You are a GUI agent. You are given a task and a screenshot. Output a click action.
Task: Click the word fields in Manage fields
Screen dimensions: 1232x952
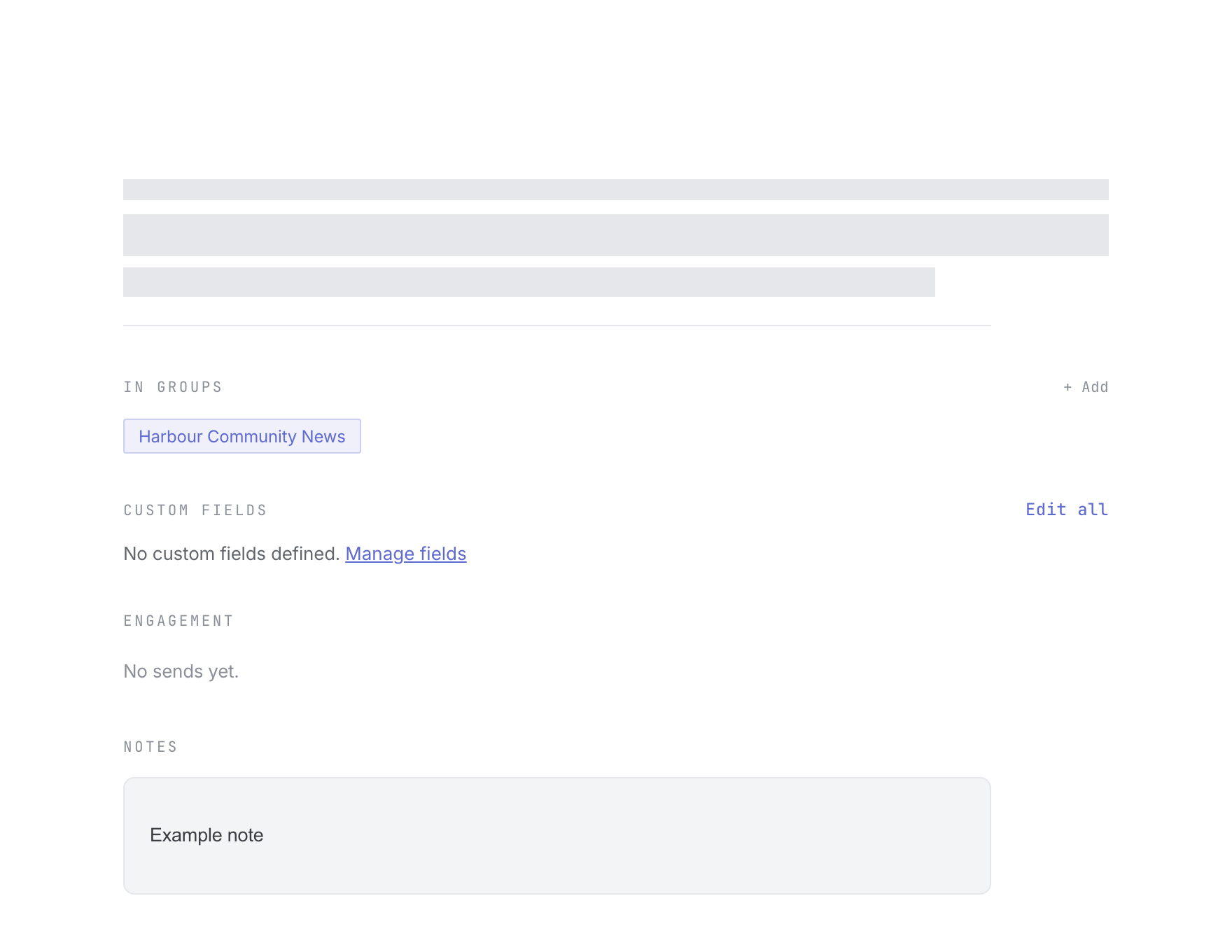point(443,554)
